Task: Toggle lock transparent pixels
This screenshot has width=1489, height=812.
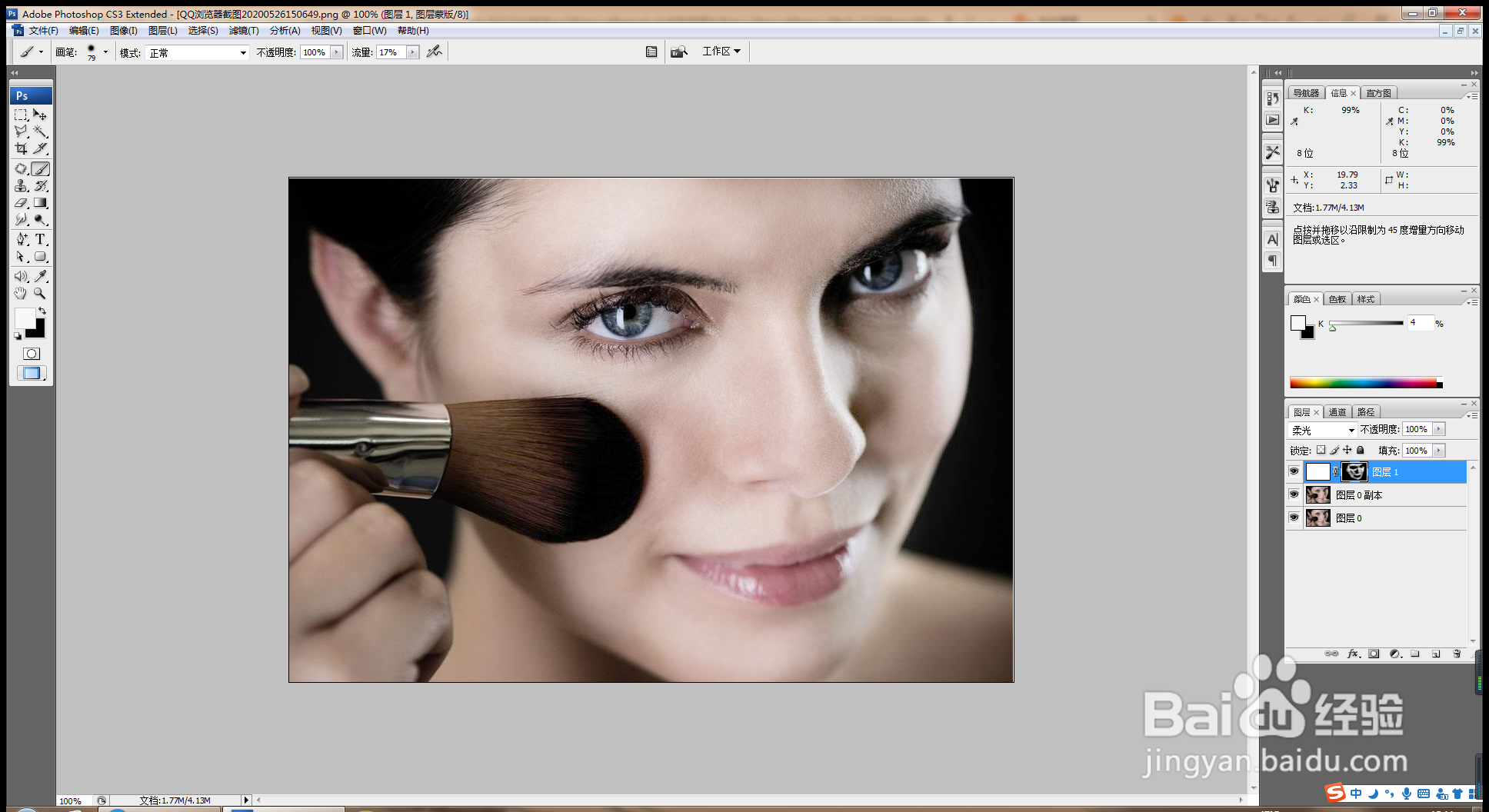Action: [x=1321, y=450]
